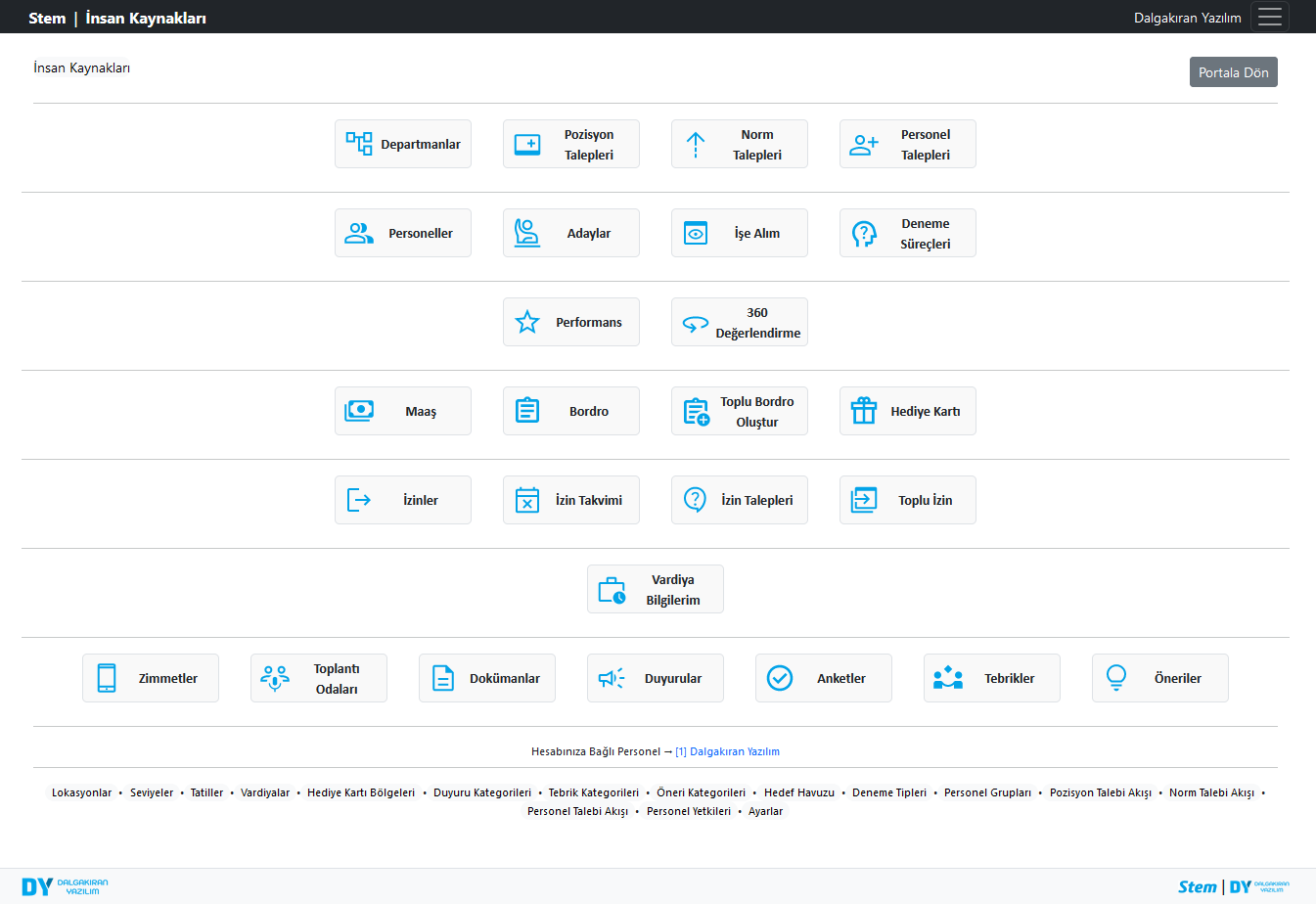Image resolution: width=1316 pixels, height=904 pixels.
Task: Open the Vardiya Bilgilerim tile
Action: pyautogui.click(x=656, y=589)
